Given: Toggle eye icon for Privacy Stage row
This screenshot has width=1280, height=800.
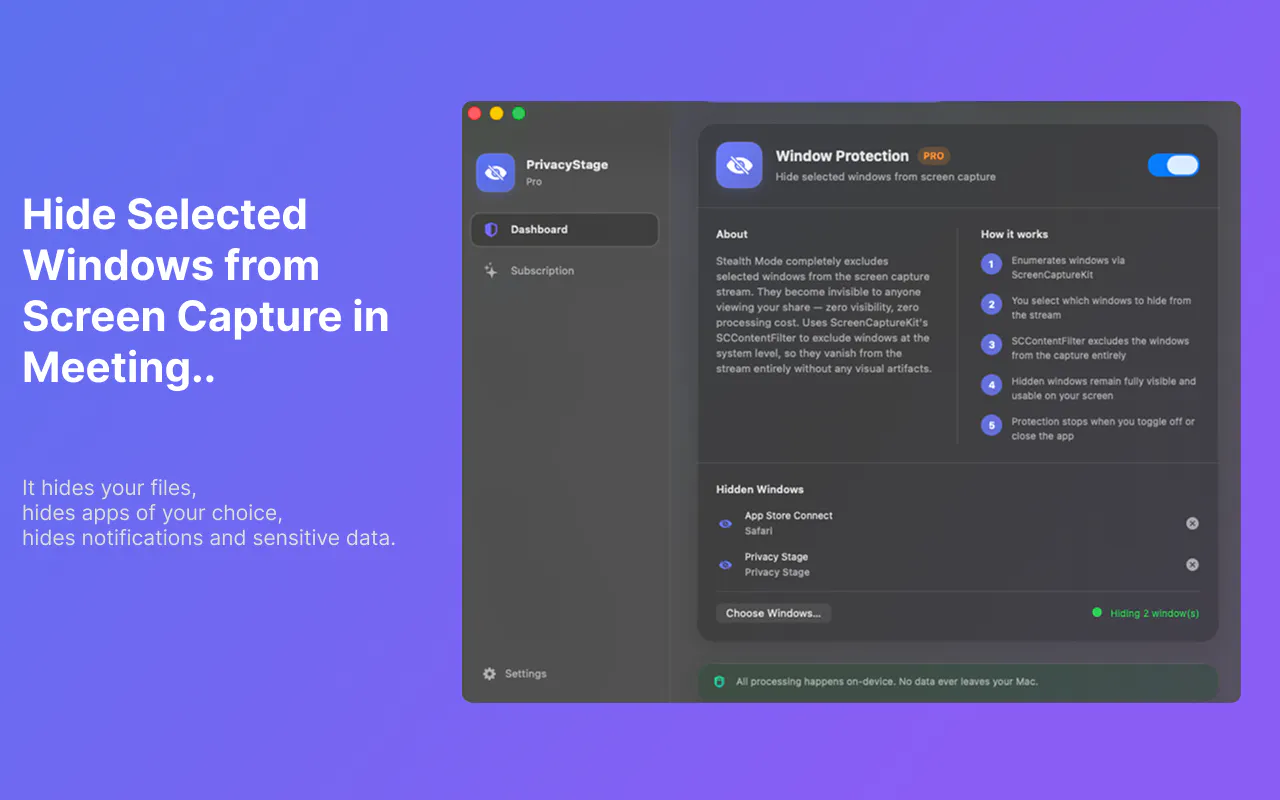Looking at the screenshot, I should (725, 565).
